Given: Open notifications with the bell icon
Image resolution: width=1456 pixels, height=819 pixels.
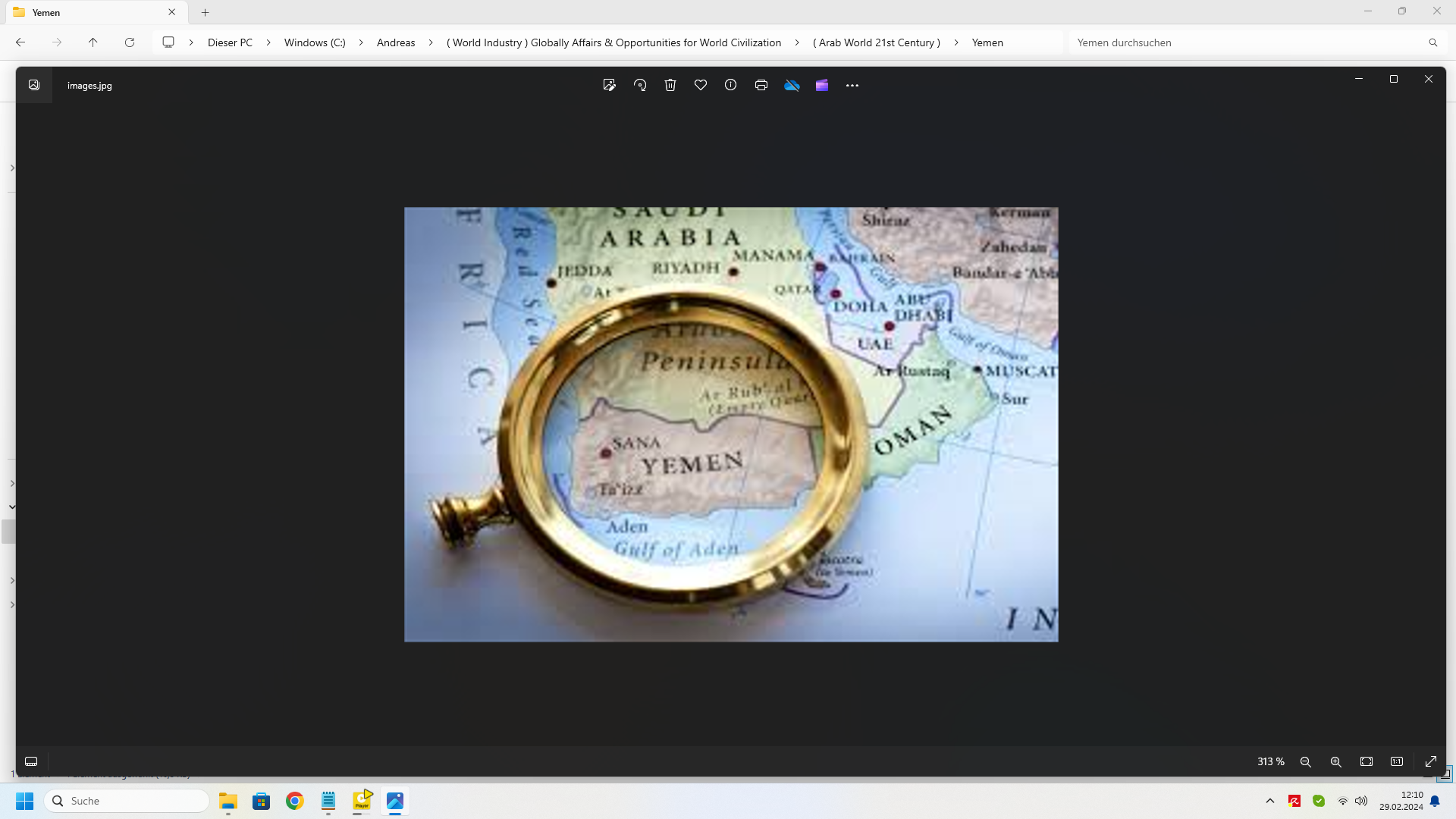Looking at the screenshot, I should click(1435, 801).
